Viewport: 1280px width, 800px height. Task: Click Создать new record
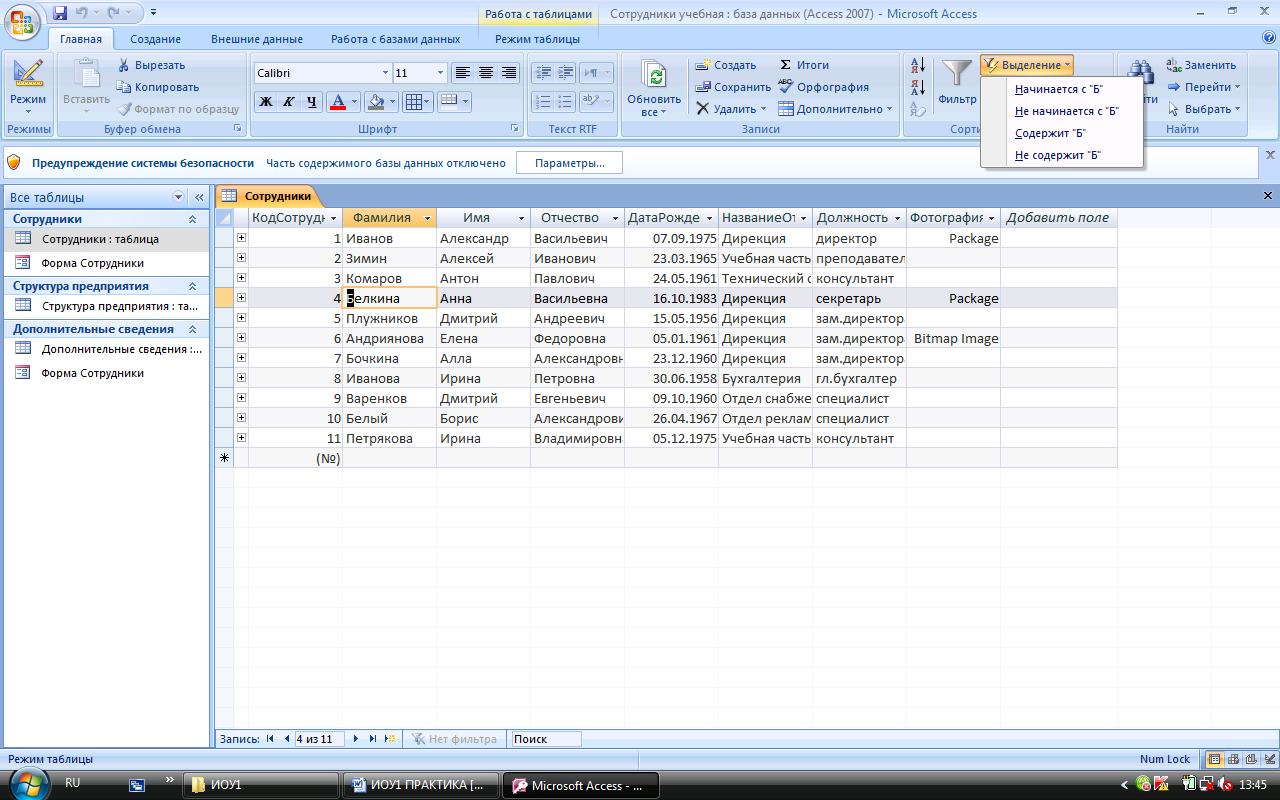(726, 65)
